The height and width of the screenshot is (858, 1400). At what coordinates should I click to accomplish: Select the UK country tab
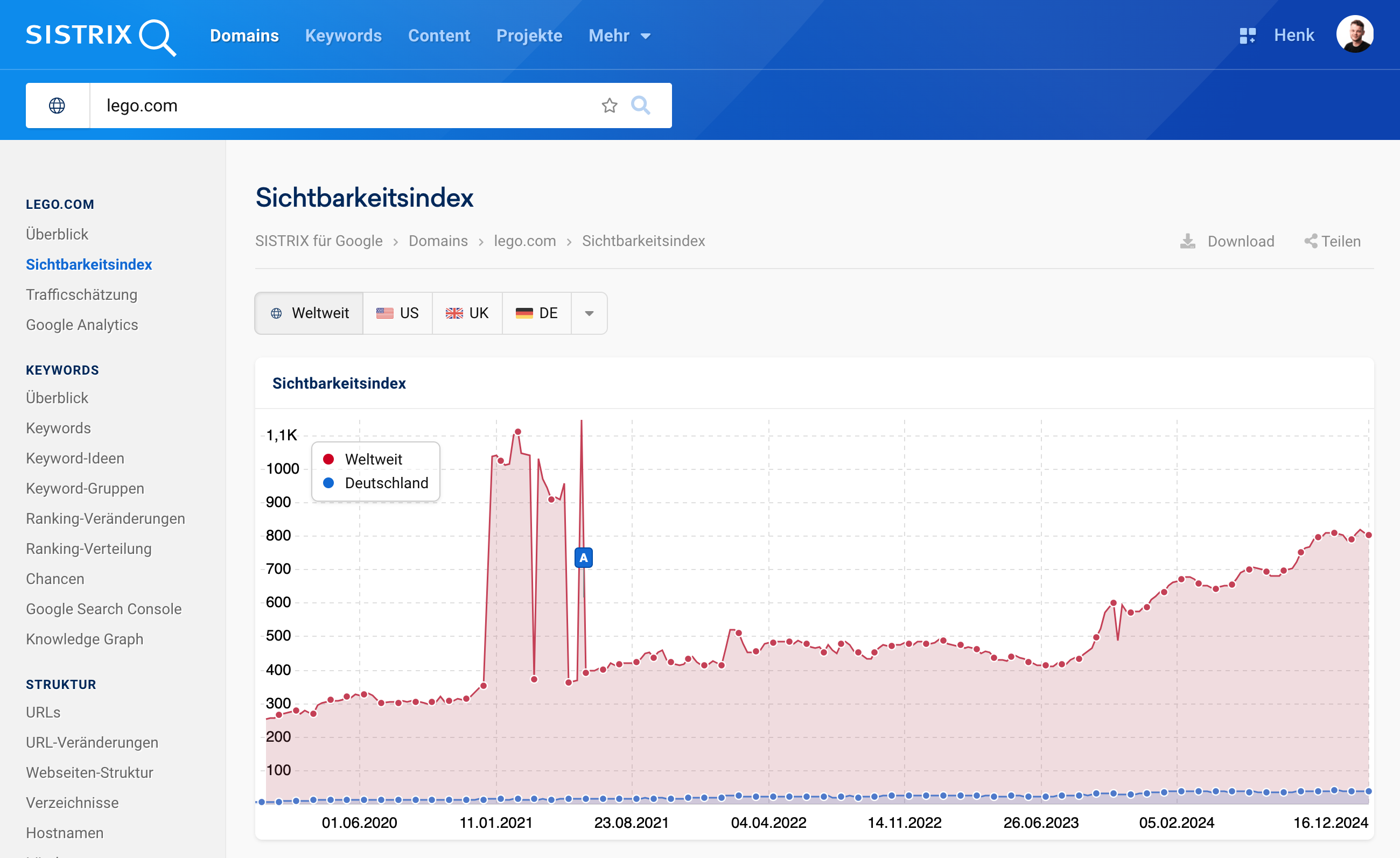[x=467, y=313]
